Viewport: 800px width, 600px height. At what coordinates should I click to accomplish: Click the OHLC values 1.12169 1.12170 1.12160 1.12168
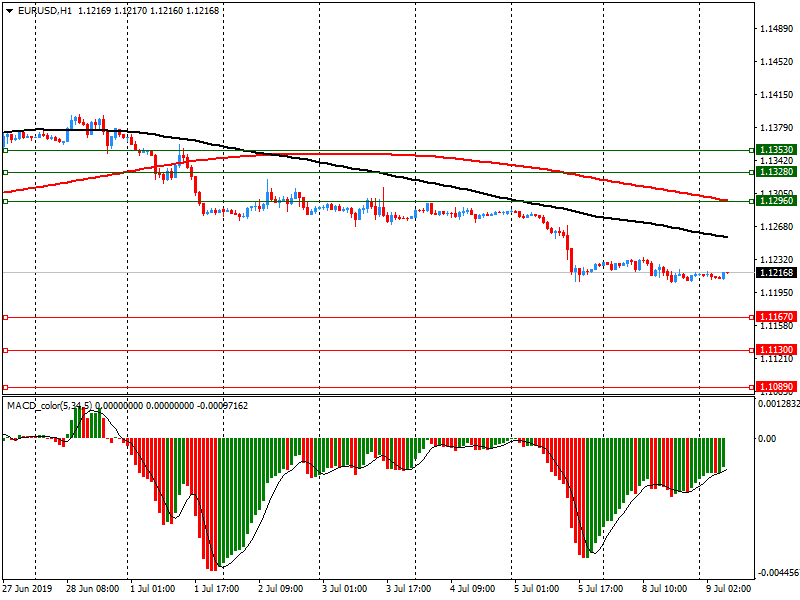coord(148,11)
